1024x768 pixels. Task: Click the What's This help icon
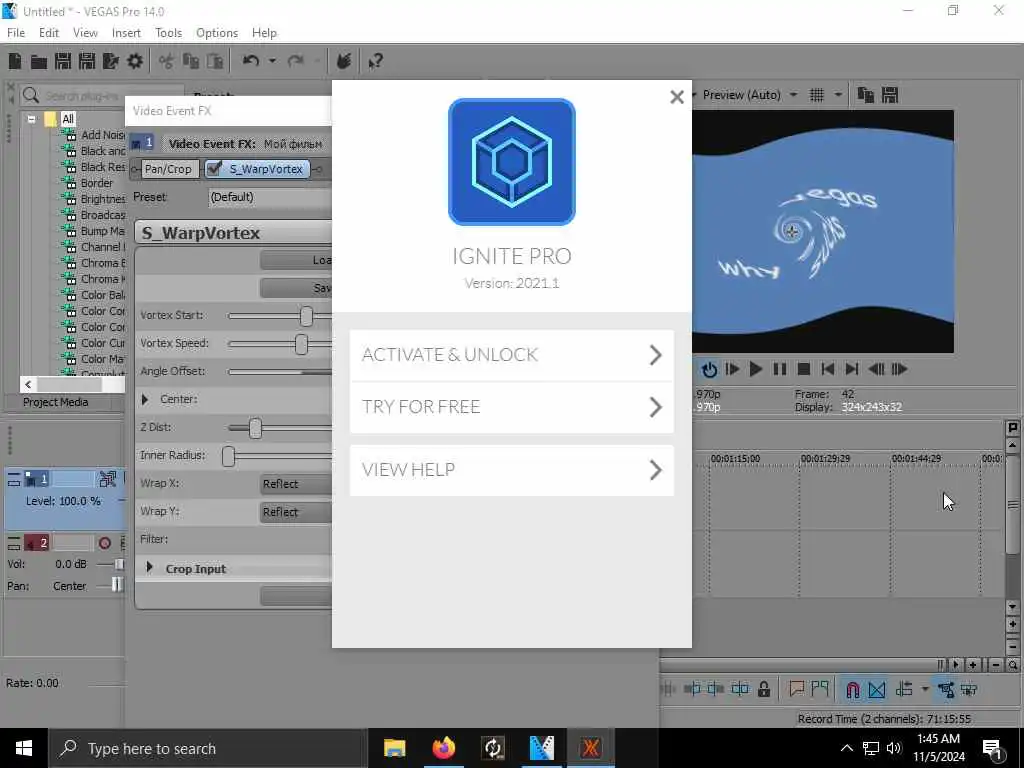(x=375, y=61)
